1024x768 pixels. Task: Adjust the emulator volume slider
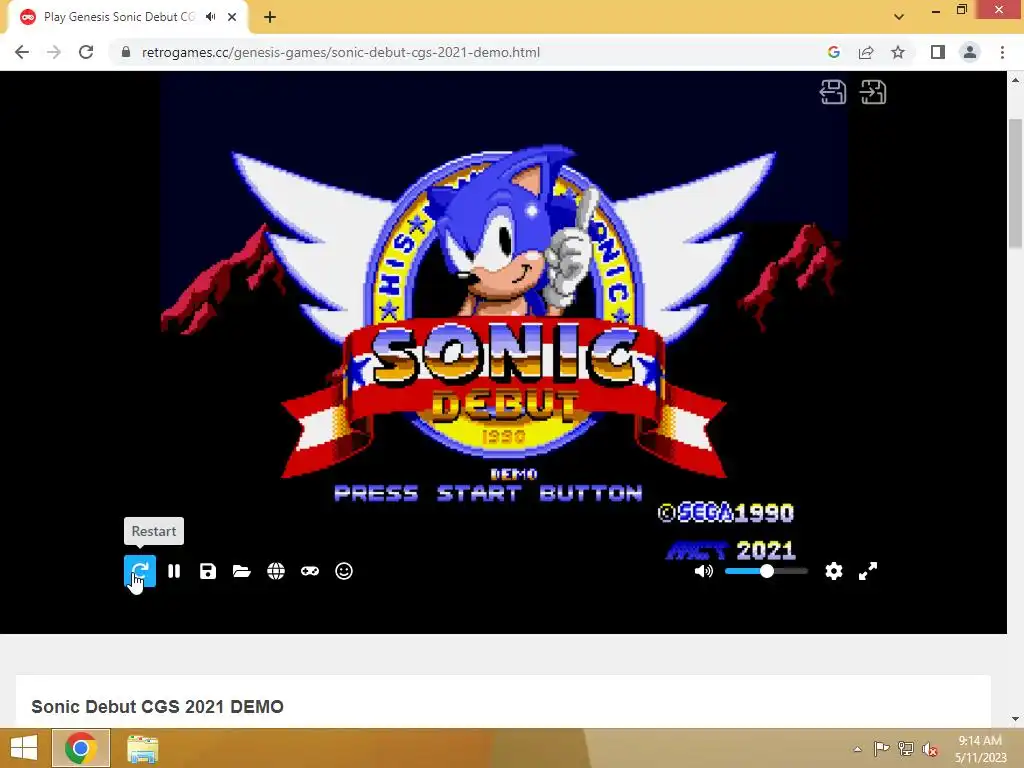point(766,571)
